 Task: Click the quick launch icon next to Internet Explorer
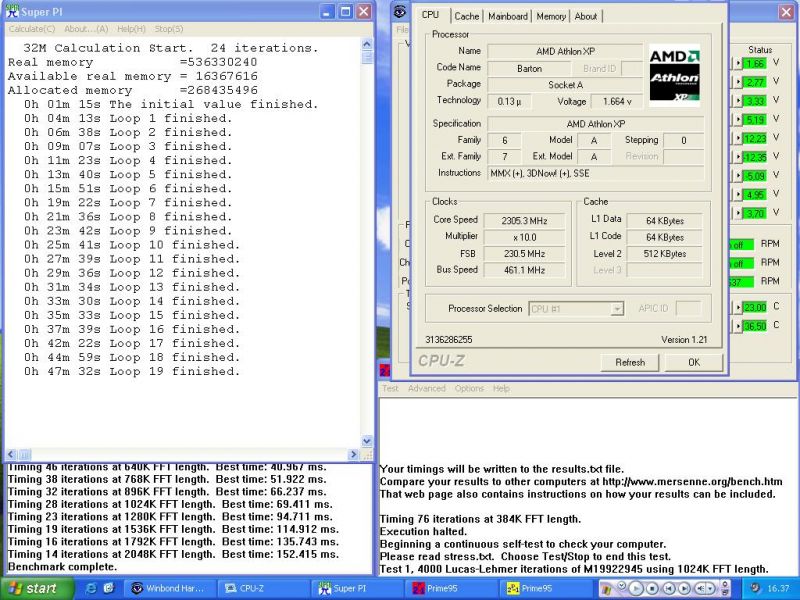[x=109, y=588]
